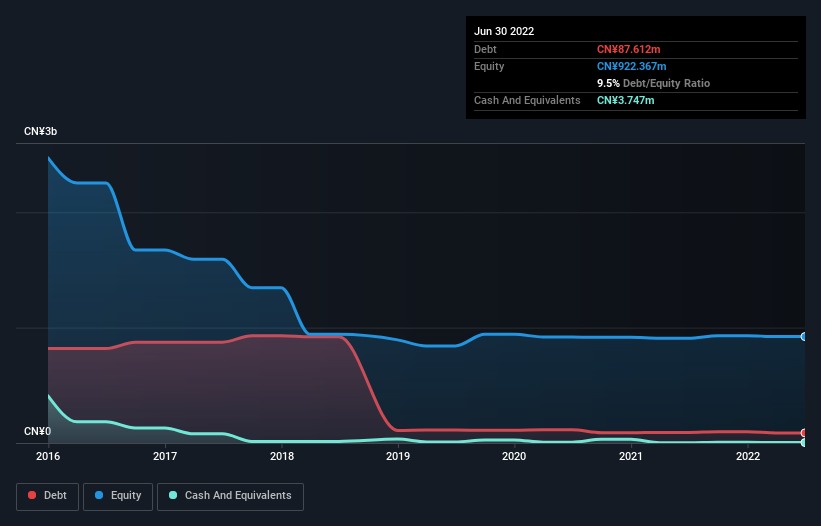This screenshot has height=526, width=821.
Task: Select the Equity endpoint marker for Jun 2022
Action: point(804,337)
